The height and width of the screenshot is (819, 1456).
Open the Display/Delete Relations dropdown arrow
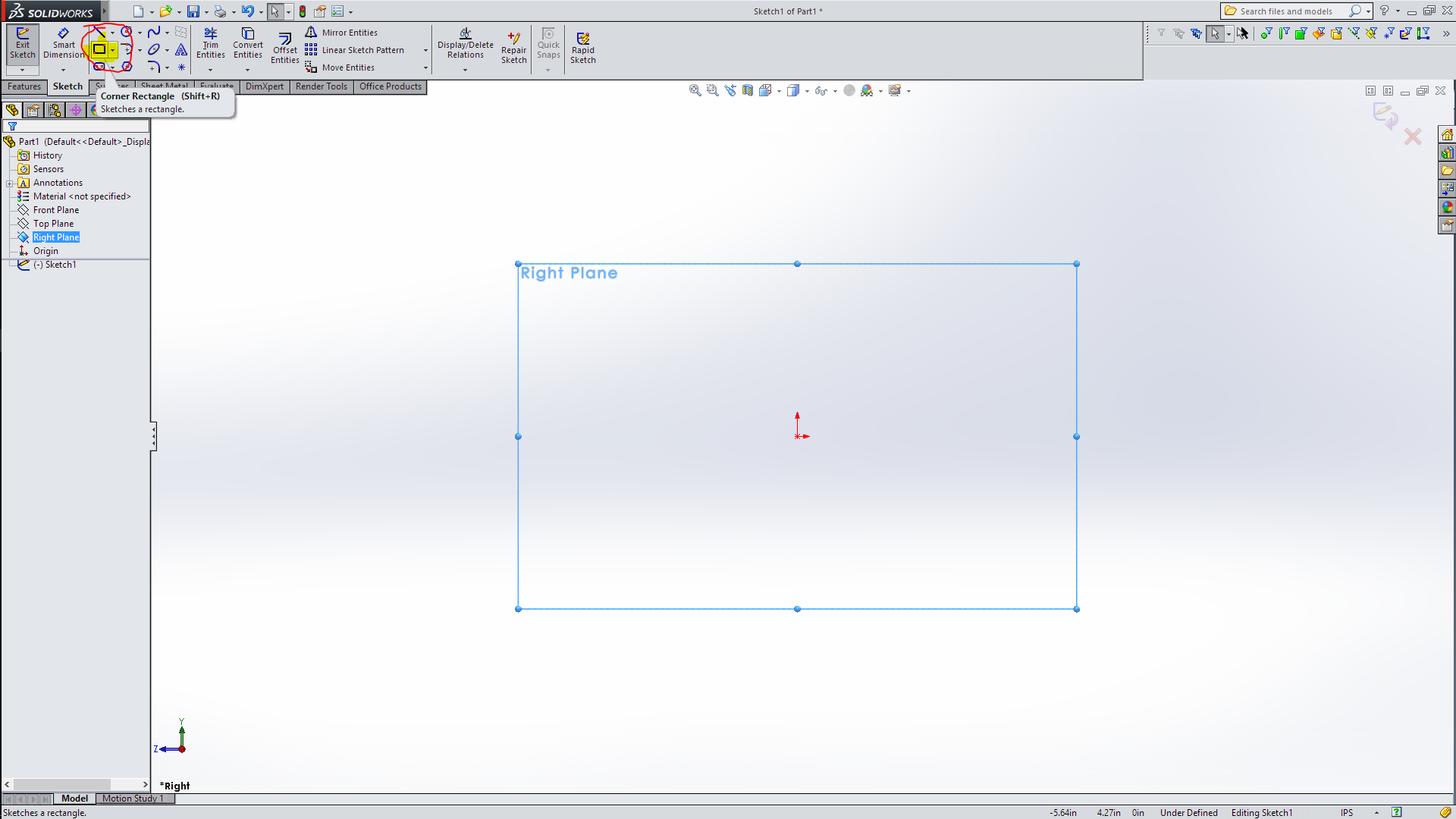point(465,70)
